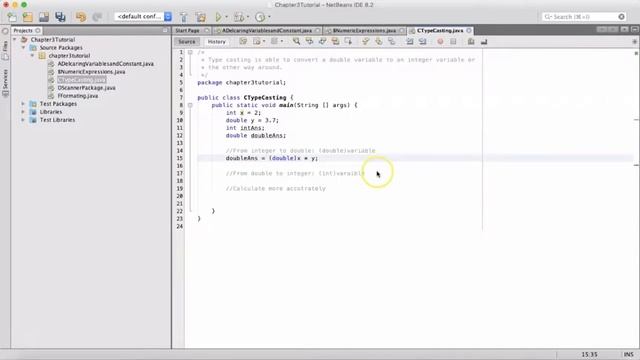
Task: Click the Shift Line Left icon
Action: [410, 42]
